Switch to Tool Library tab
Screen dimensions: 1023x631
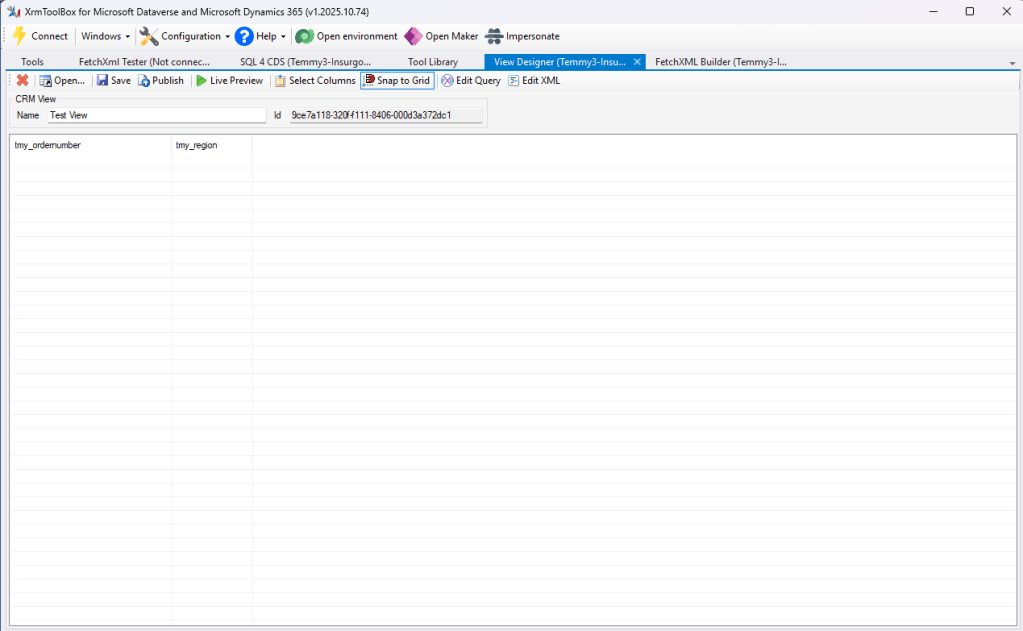click(x=433, y=61)
